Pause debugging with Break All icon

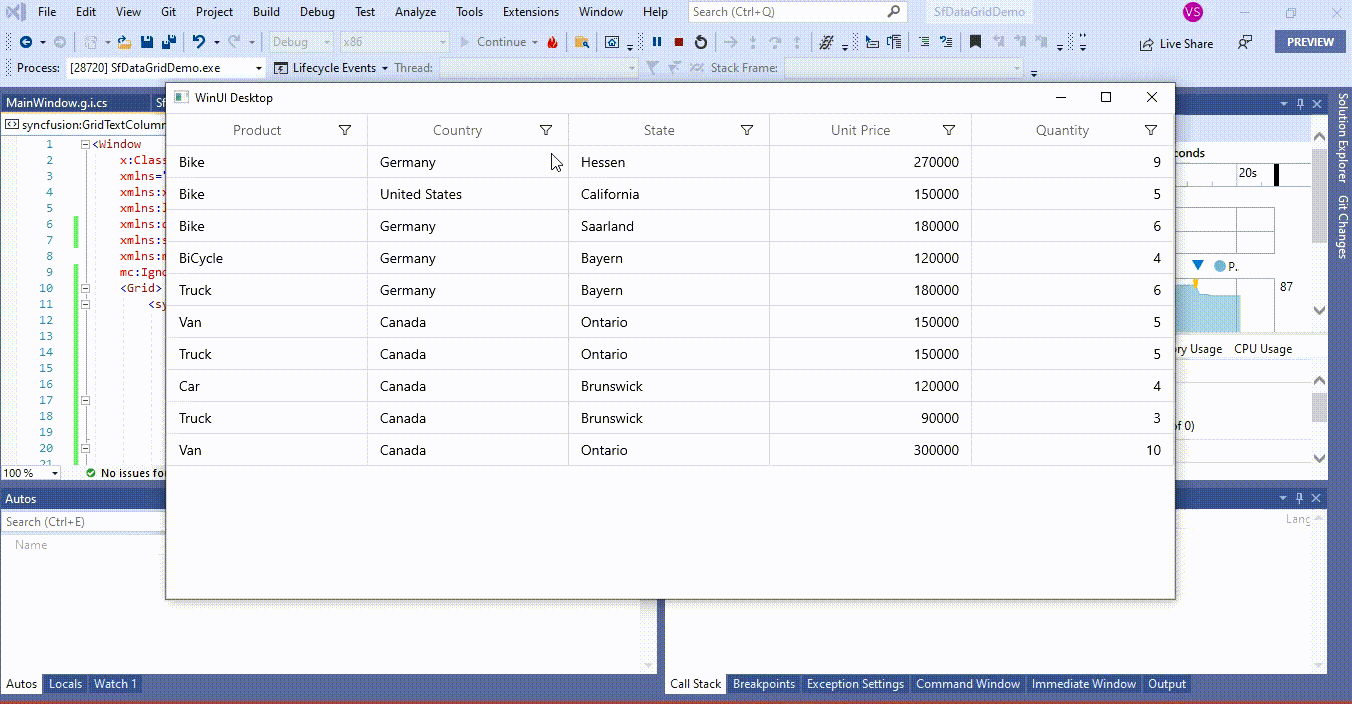(657, 42)
